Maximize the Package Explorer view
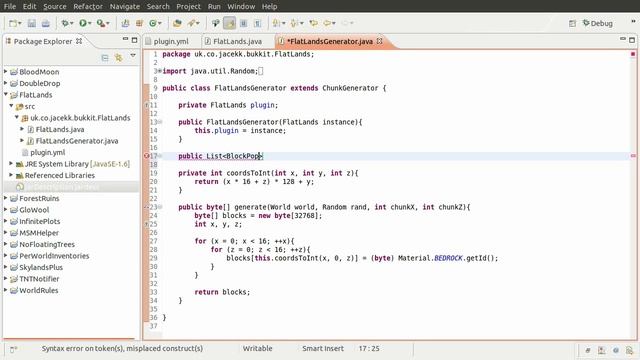Image resolution: width=640 pixels, height=360 pixels. [x=134, y=40]
